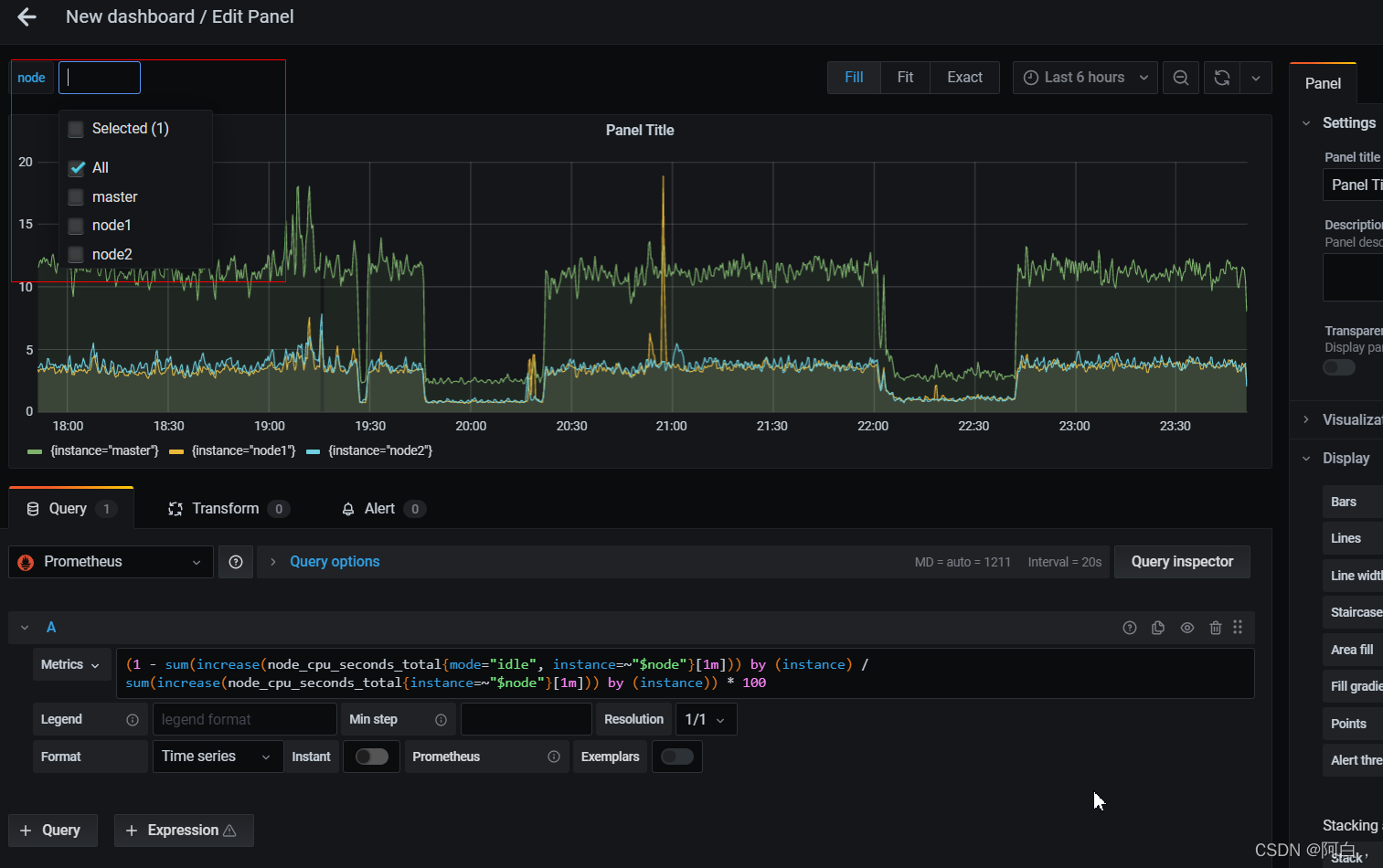Click the data source help icon
Viewport: 1383px width, 868px height.
click(x=236, y=562)
